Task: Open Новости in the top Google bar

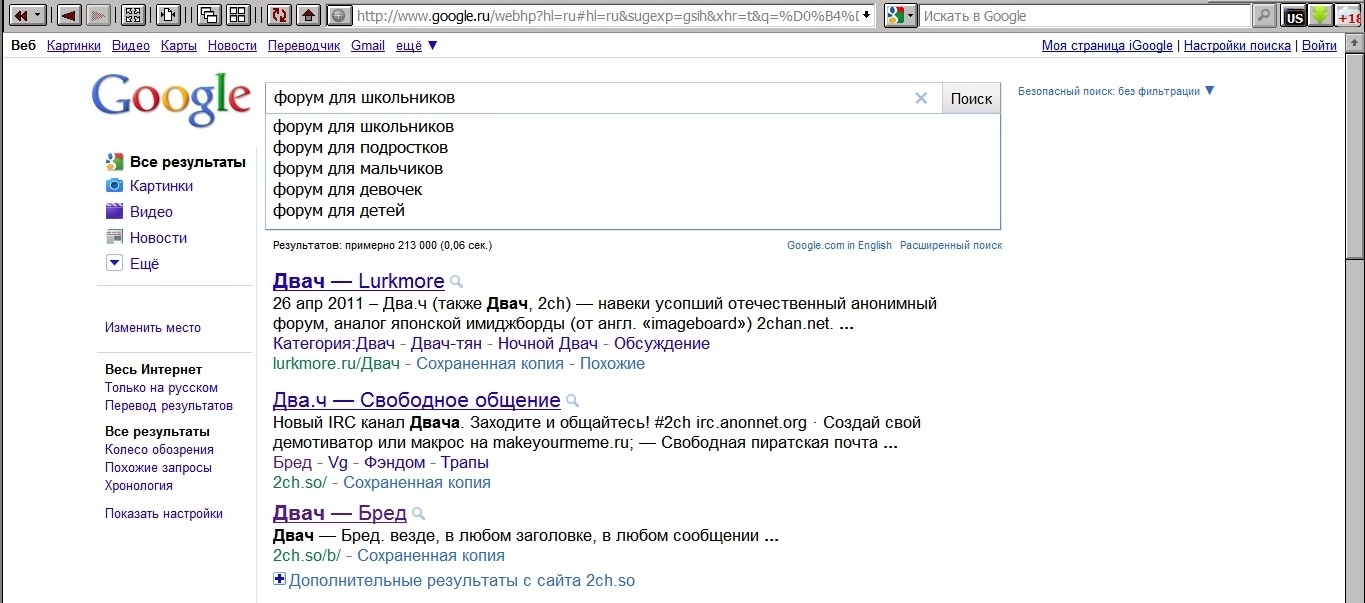Action: (x=233, y=45)
